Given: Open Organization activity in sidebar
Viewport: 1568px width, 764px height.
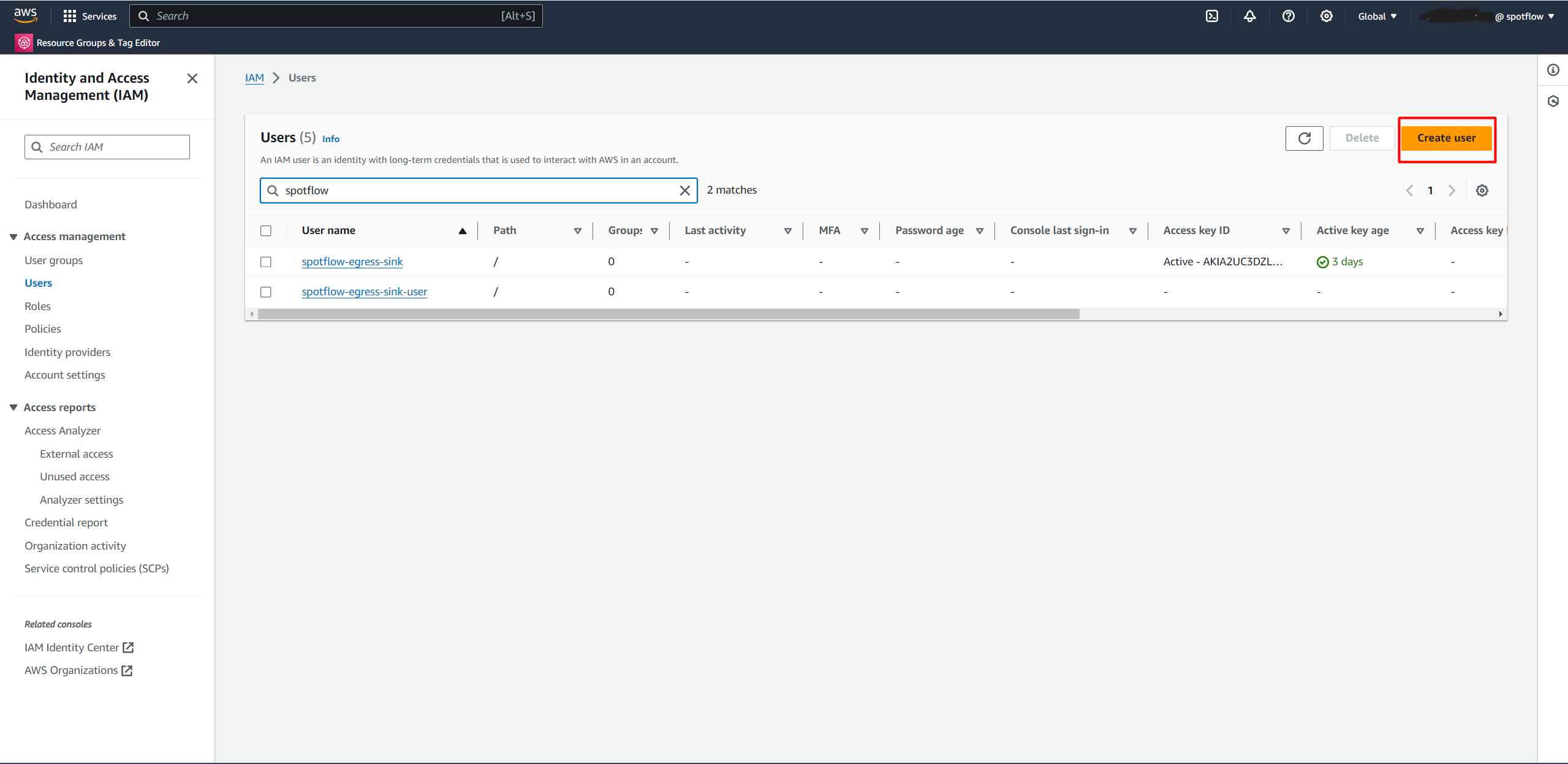Looking at the screenshot, I should [75, 546].
